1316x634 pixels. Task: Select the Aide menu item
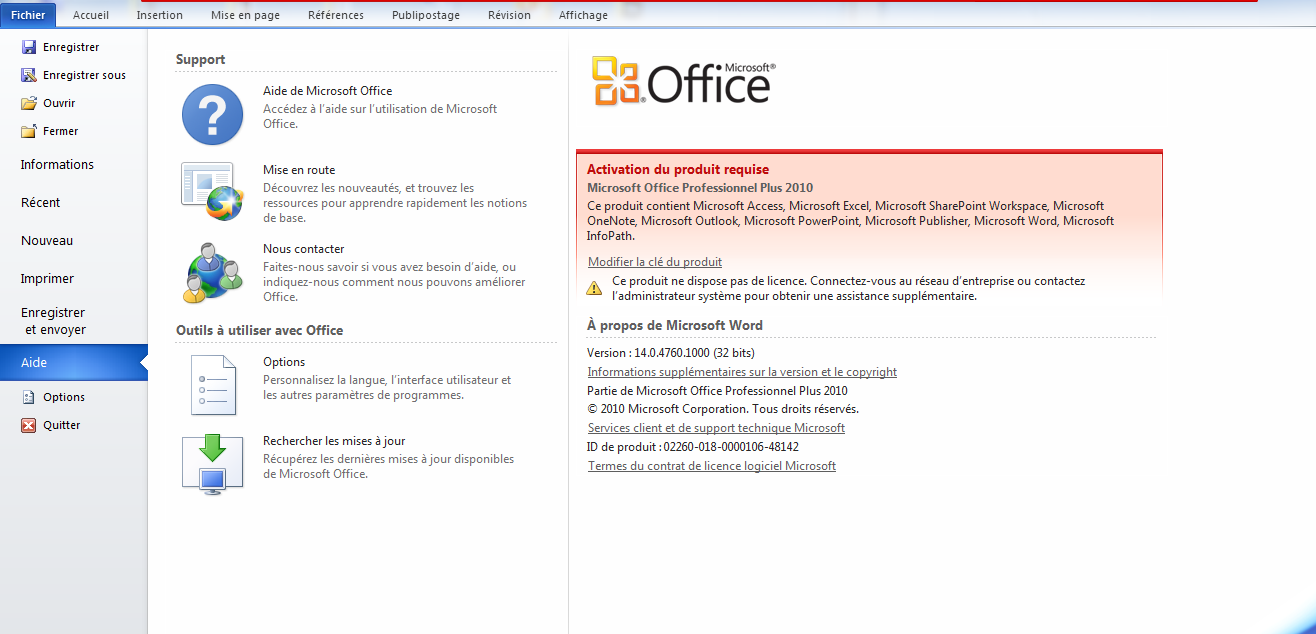[x=74, y=363]
